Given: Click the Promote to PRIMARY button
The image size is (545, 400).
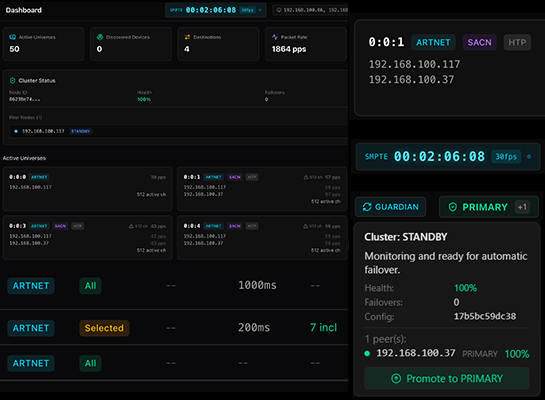Looking at the screenshot, I should (447, 378).
